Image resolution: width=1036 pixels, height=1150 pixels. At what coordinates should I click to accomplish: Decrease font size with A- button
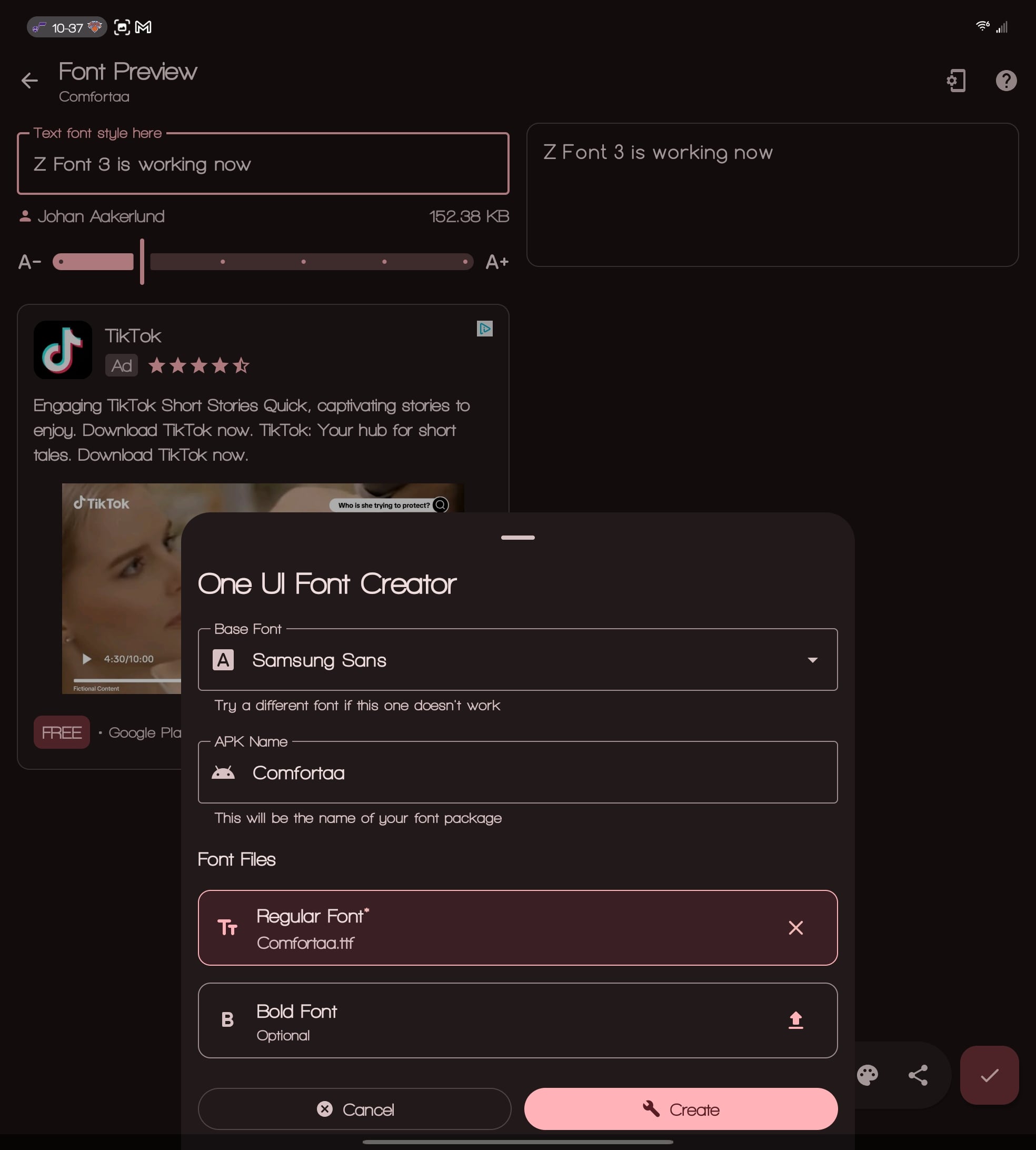point(29,262)
